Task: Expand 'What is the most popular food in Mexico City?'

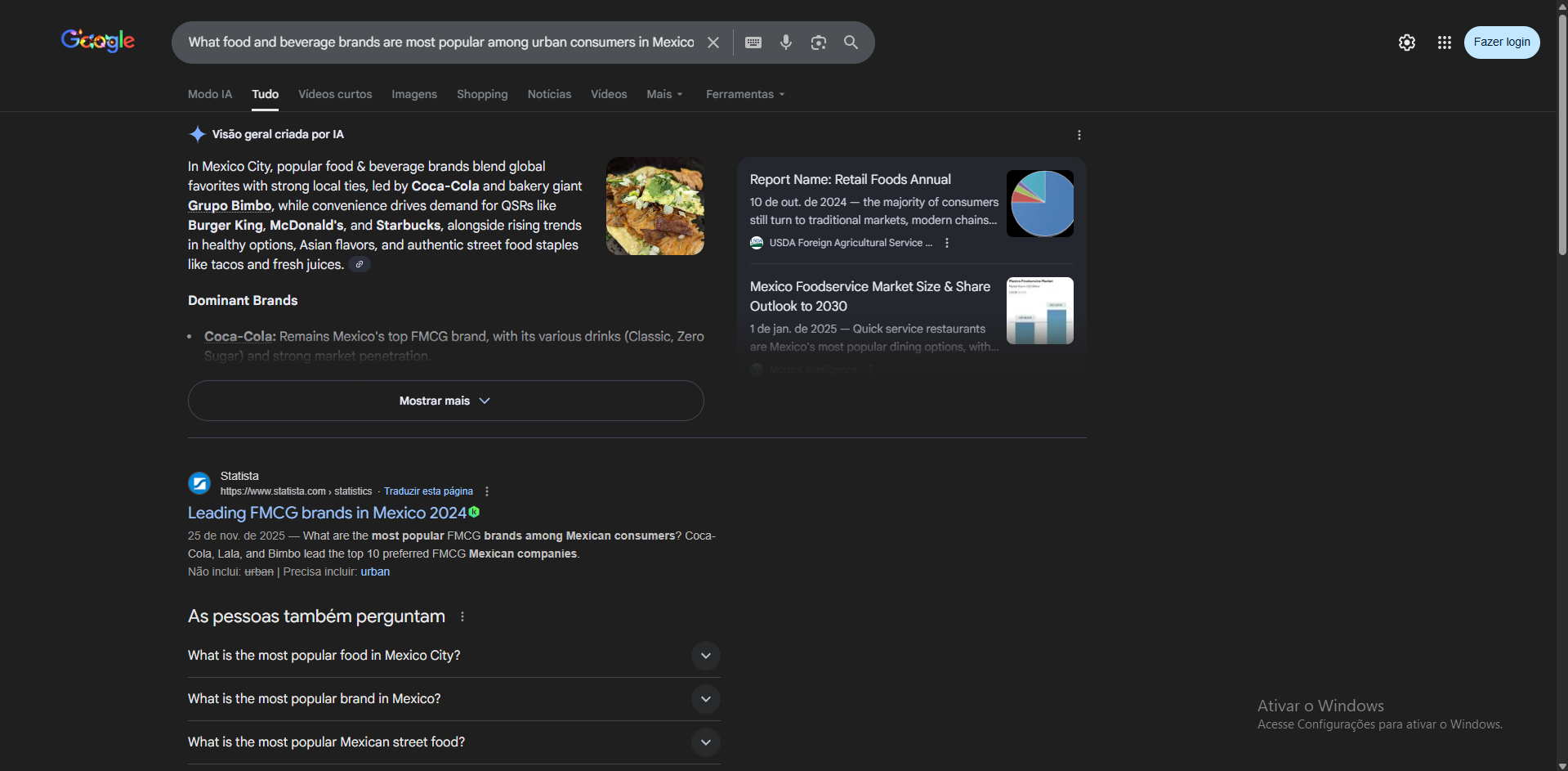Action: tap(705, 656)
